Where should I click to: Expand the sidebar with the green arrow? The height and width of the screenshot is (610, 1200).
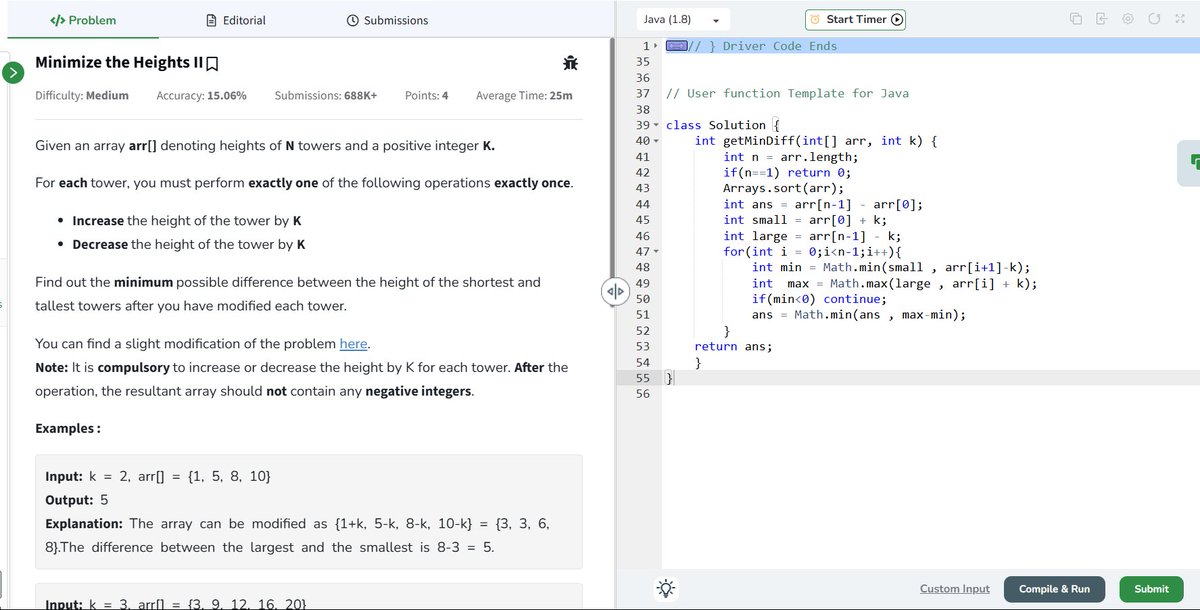coord(12,73)
